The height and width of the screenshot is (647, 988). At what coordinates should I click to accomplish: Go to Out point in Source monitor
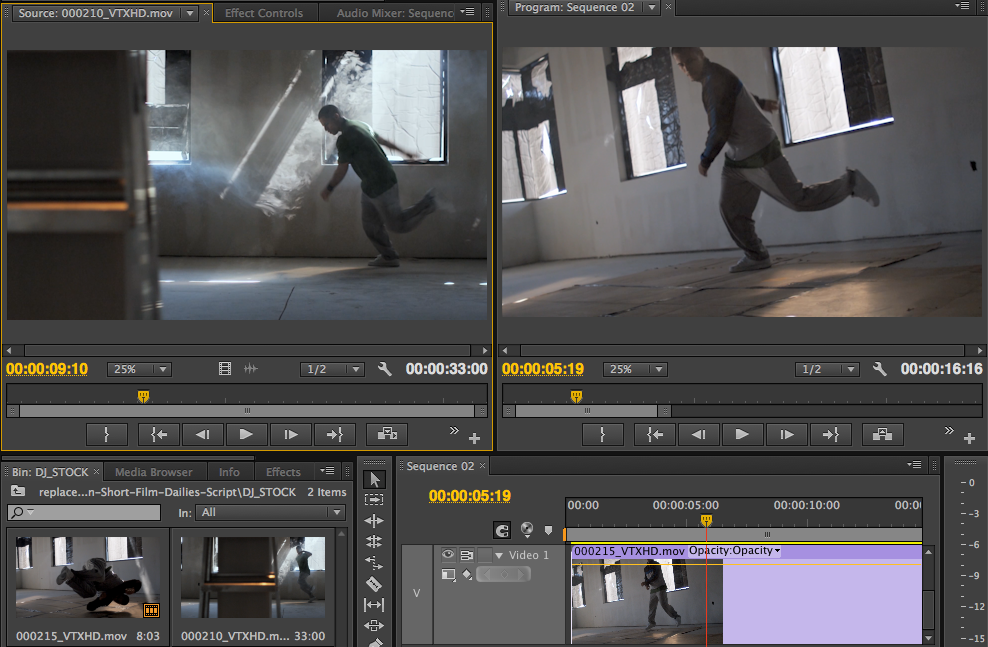[x=335, y=434]
